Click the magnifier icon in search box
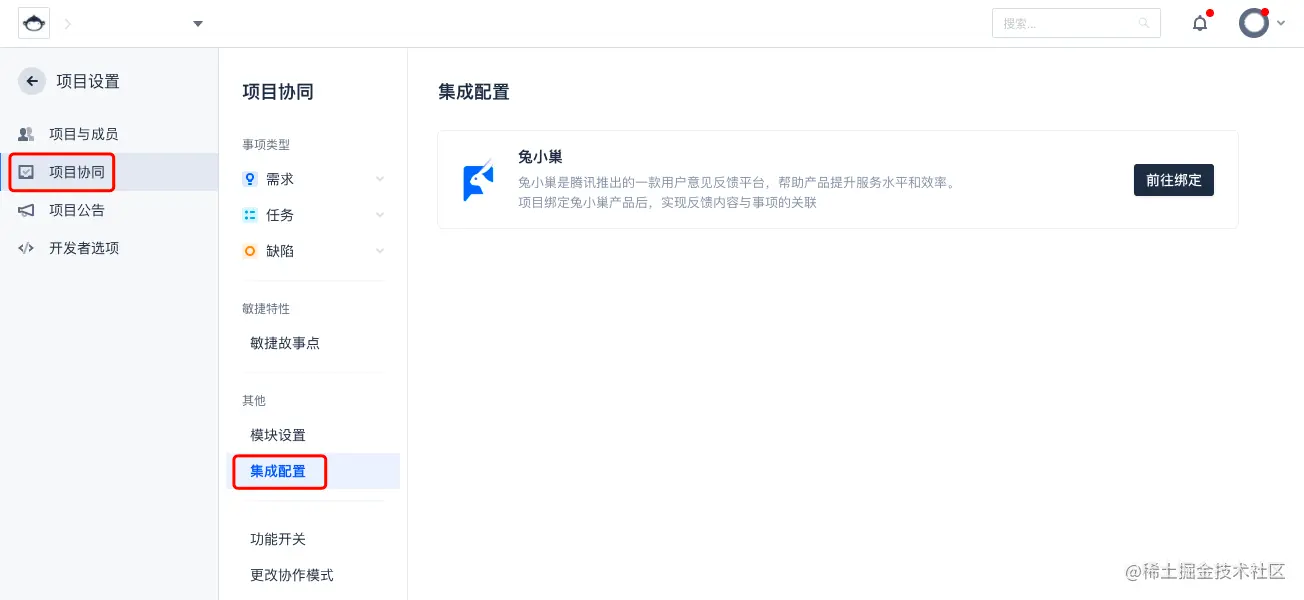The image size is (1304, 600). pos(1144,23)
